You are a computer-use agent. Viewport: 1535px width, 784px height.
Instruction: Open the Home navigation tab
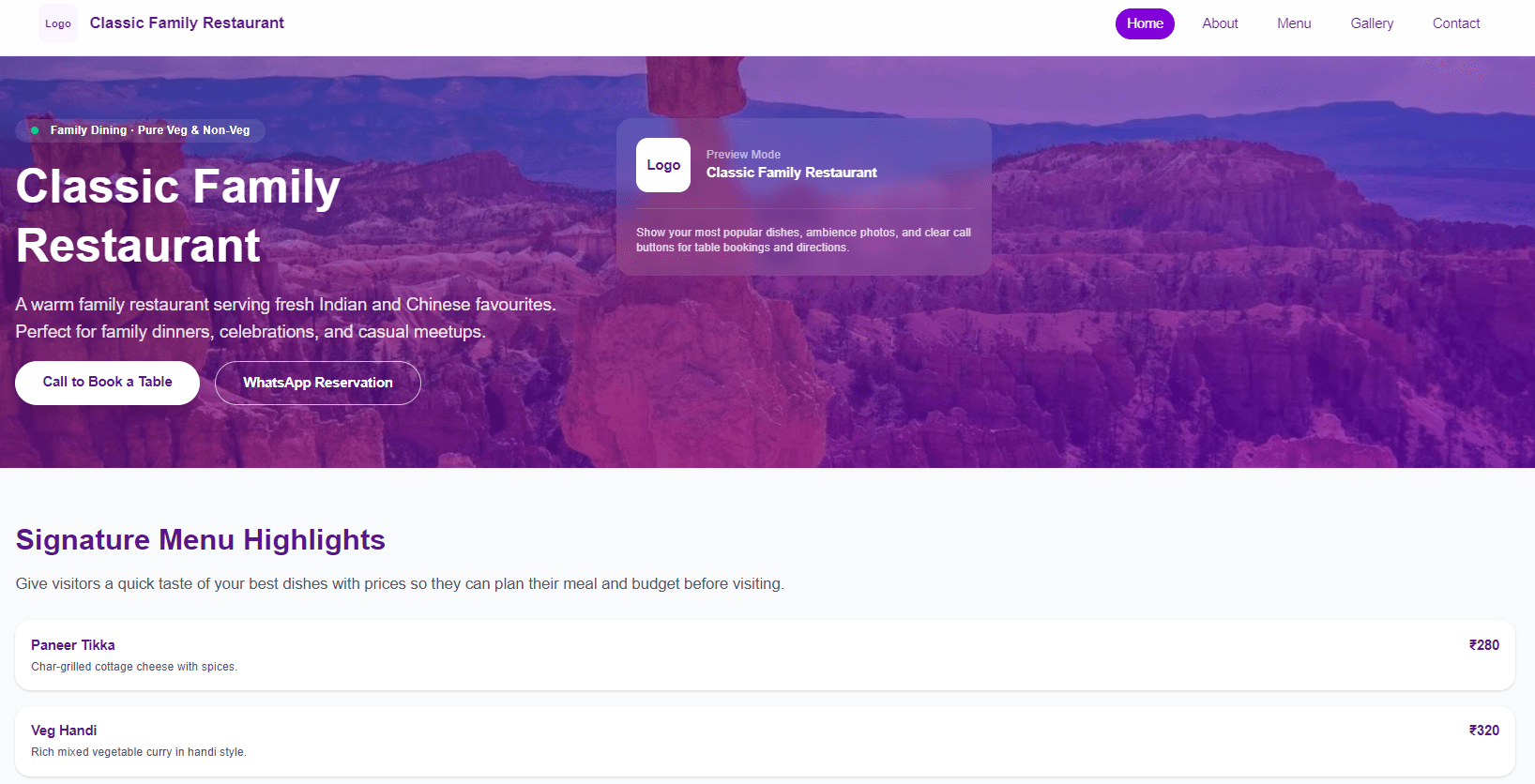pos(1145,23)
